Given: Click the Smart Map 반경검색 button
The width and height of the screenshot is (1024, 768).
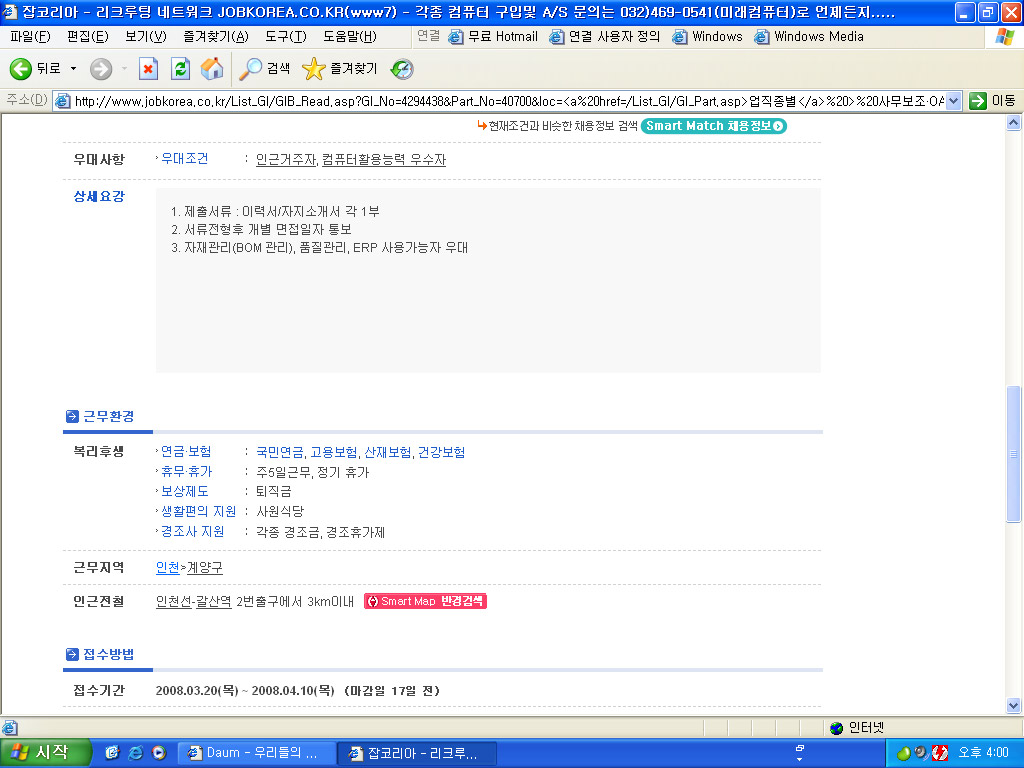Looking at the screenshot, I should (425, 601).
